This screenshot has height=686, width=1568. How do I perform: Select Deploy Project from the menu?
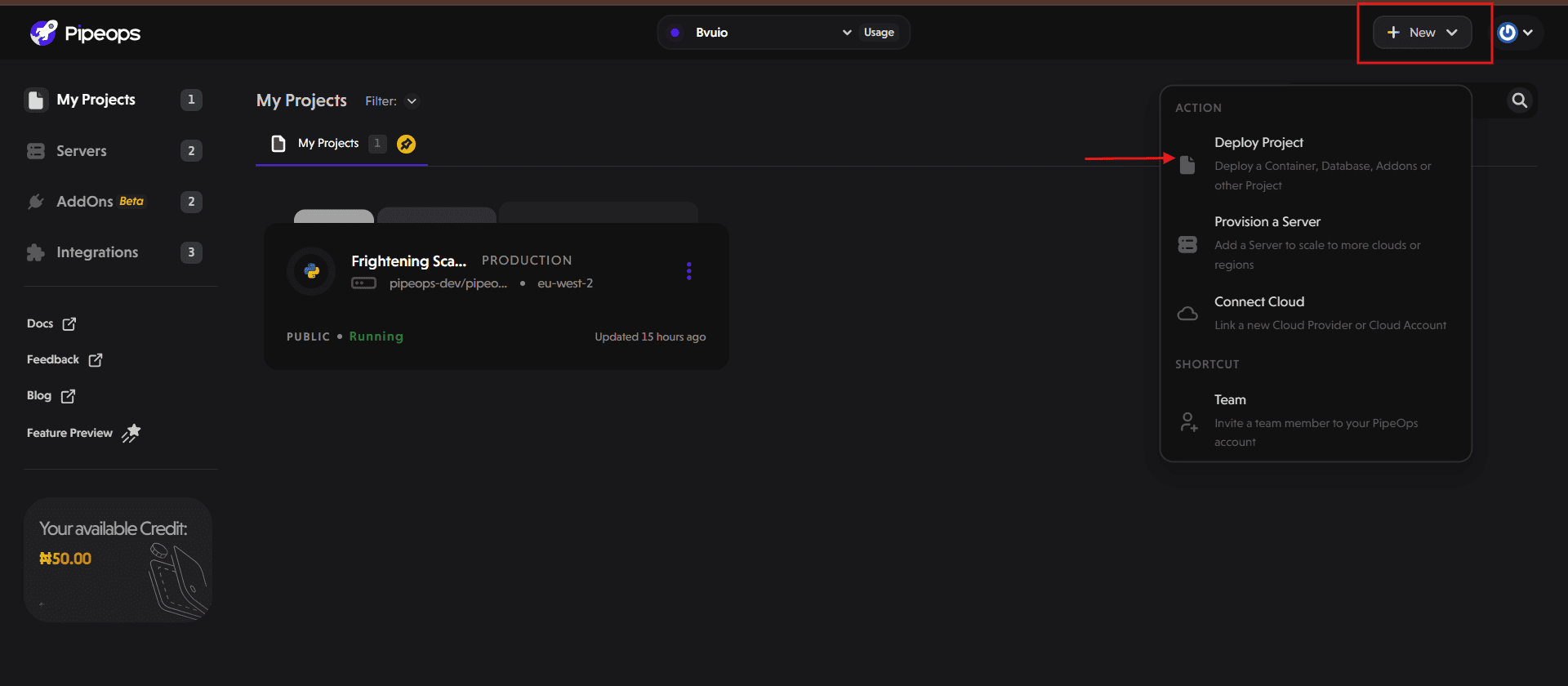[1316, 163]
